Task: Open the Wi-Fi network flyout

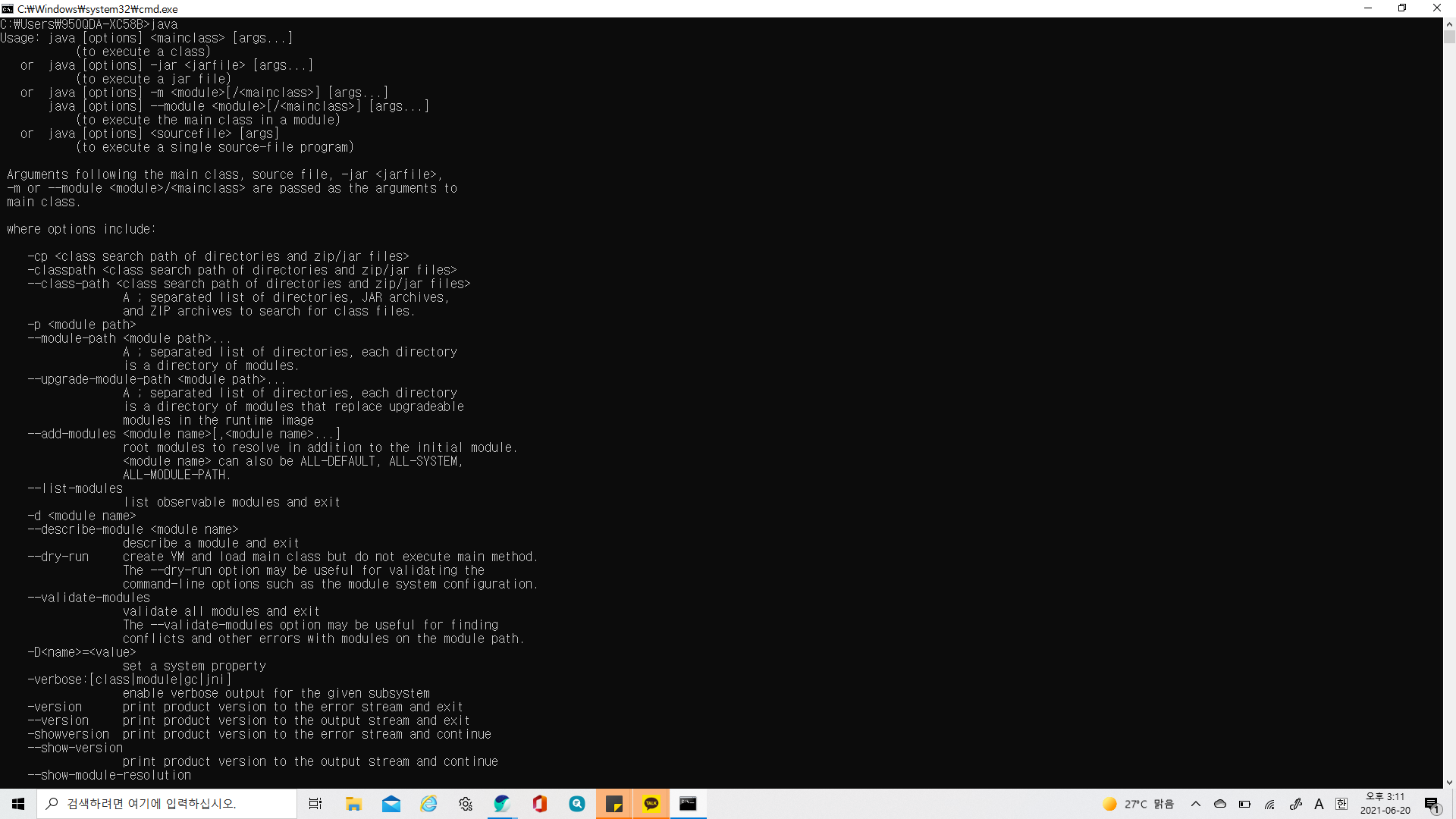Action: (1269, 804)
